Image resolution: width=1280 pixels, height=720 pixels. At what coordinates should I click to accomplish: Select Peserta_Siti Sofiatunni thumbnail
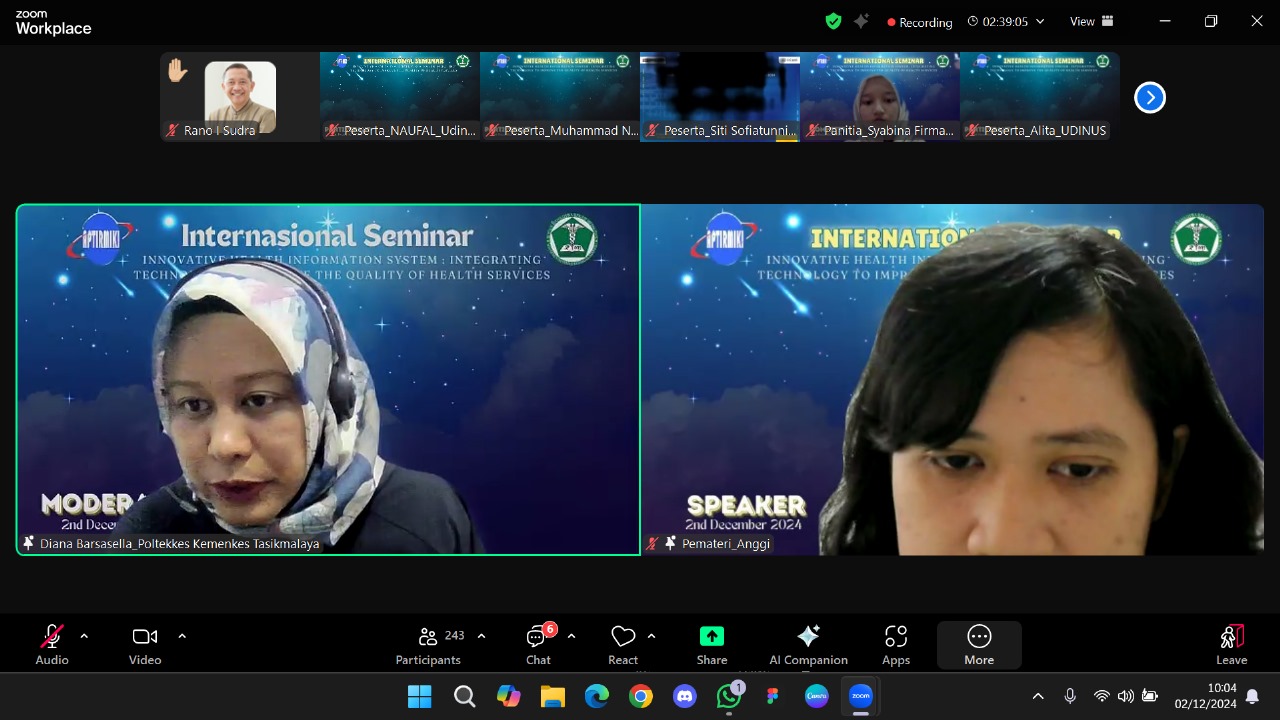coord(720,97)
